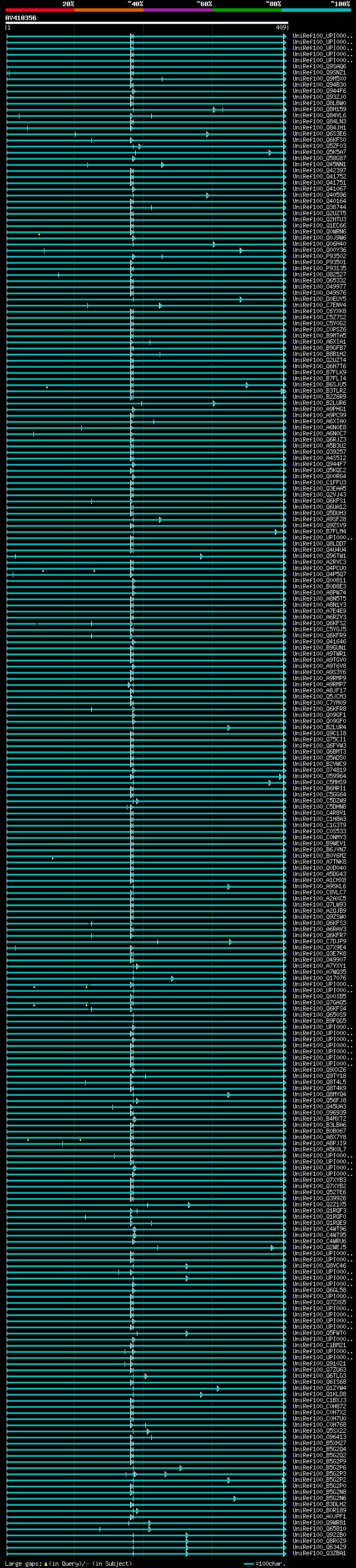
Task: Open the UniRef100_Q96TW1 hit
Action: tap(319, 556)
